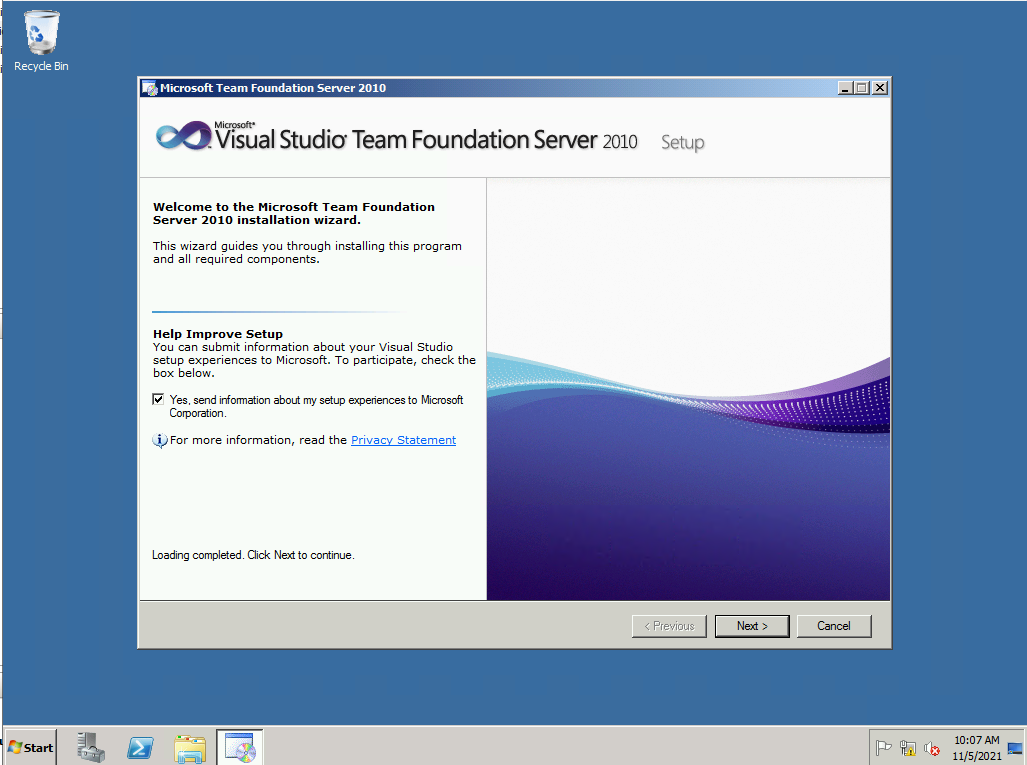The height and width of the screenshot is (765, 1027).
Task: Cancel the Team Foundation Server setup
Action: [x=834, y=626]
